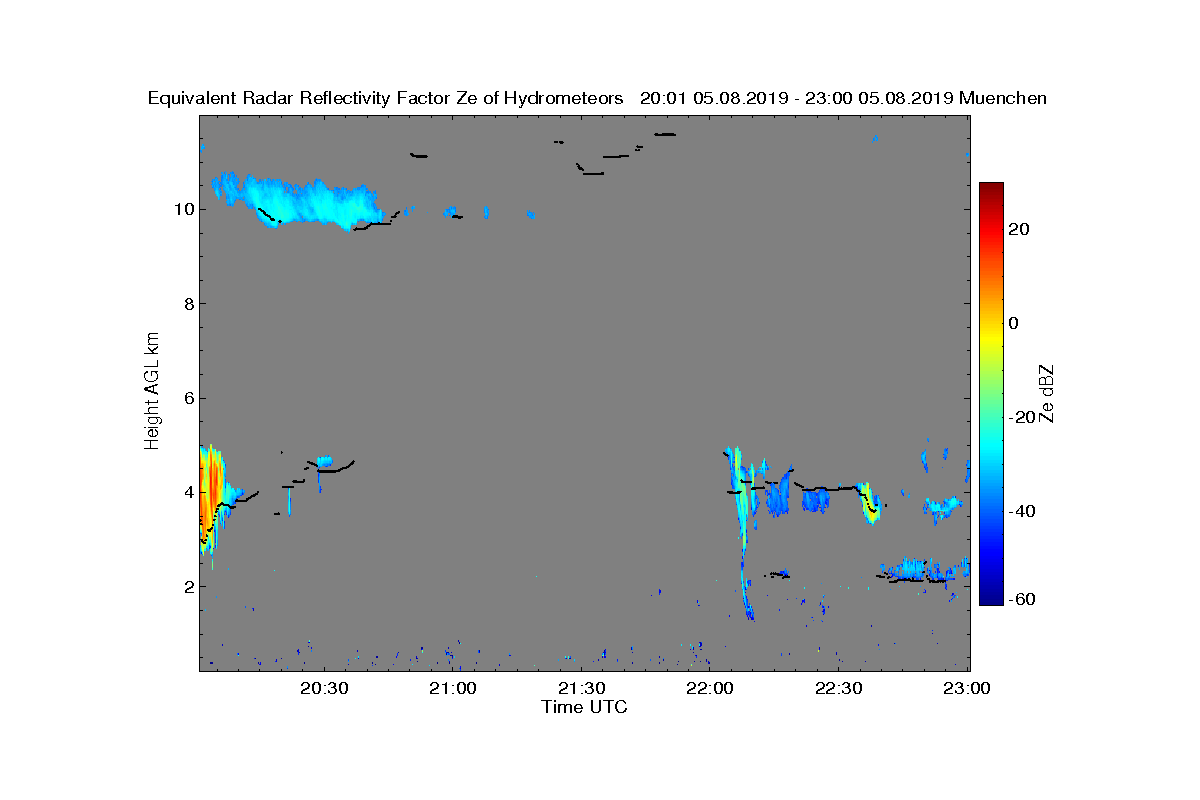Click the 21:30 time tick label
The image size is (1200, 800).
(581, 689)
